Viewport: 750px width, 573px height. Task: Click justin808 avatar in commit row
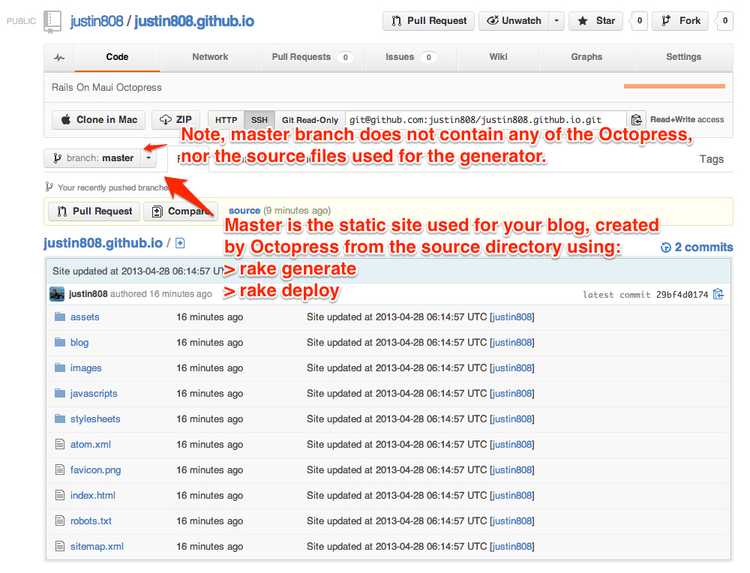57,294
